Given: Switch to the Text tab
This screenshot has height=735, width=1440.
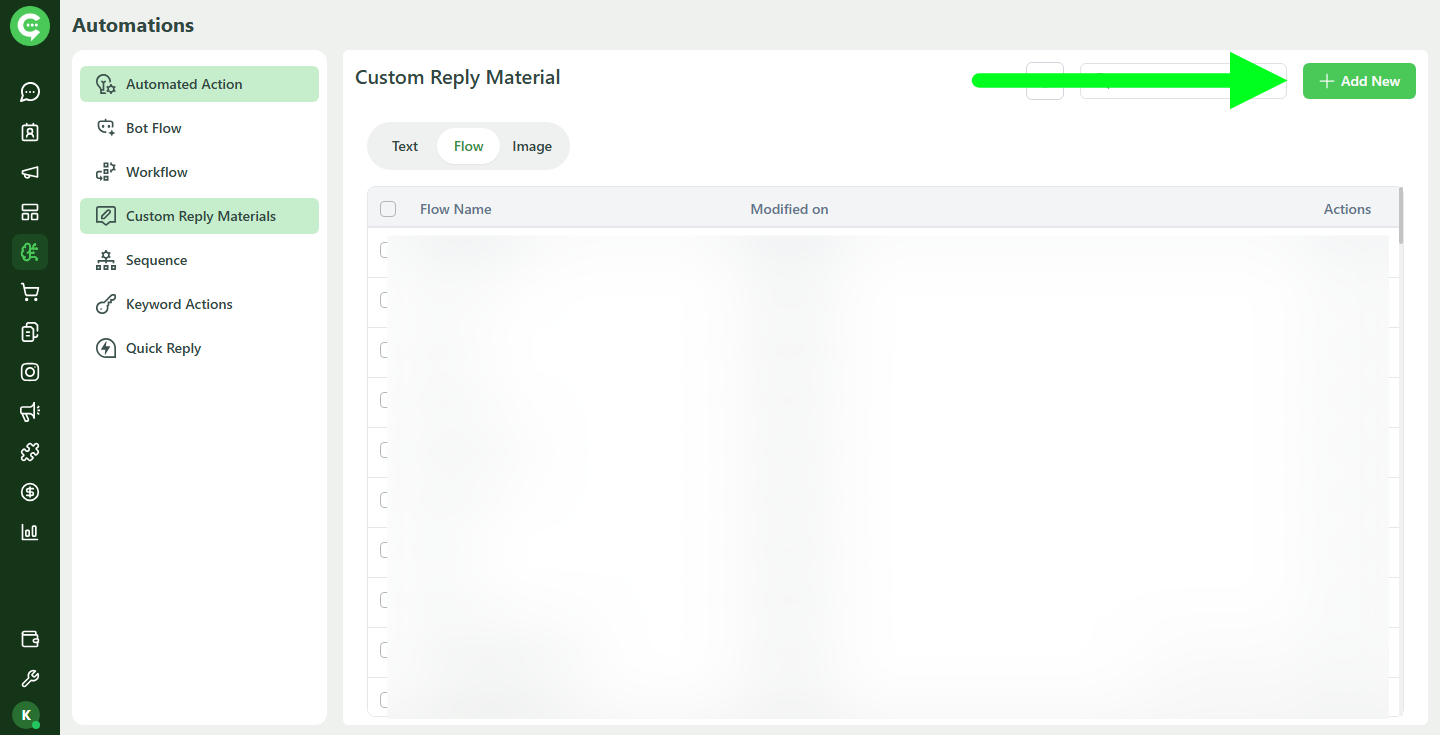Looking at the screenshot, I should pos(404,145).
